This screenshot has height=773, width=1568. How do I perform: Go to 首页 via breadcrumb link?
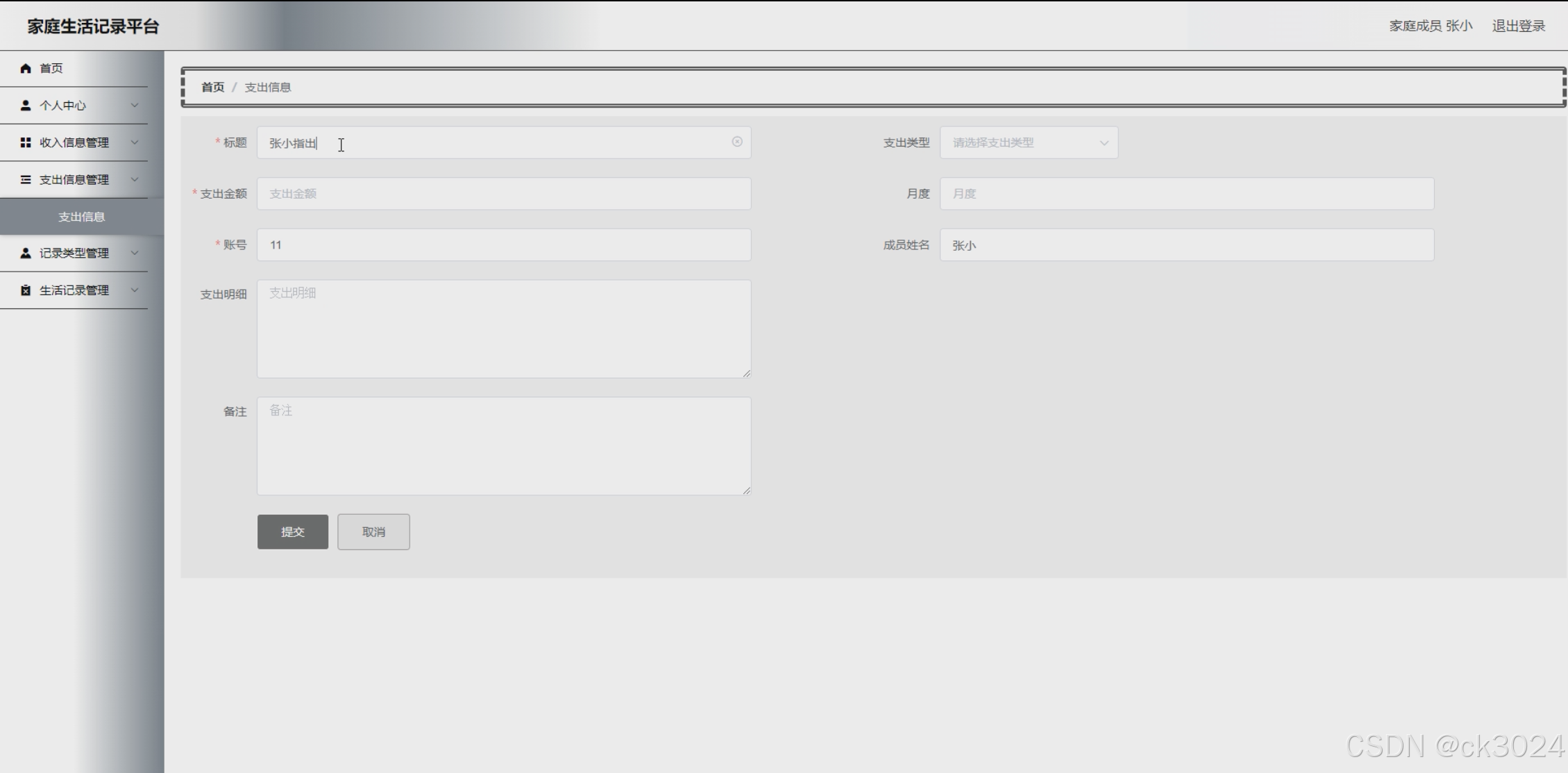212,87
